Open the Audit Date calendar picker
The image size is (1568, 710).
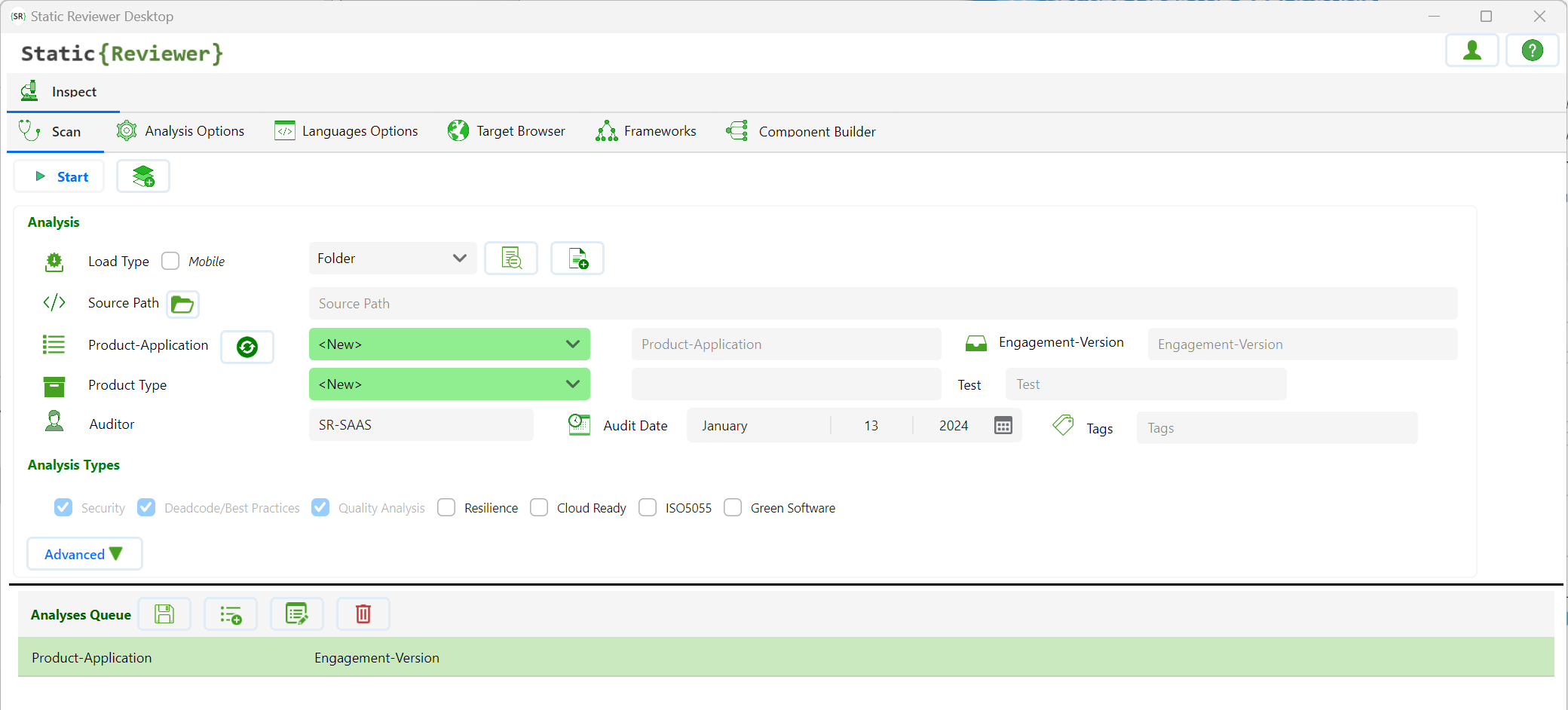pyautogui.click(x=1003, y=426)
